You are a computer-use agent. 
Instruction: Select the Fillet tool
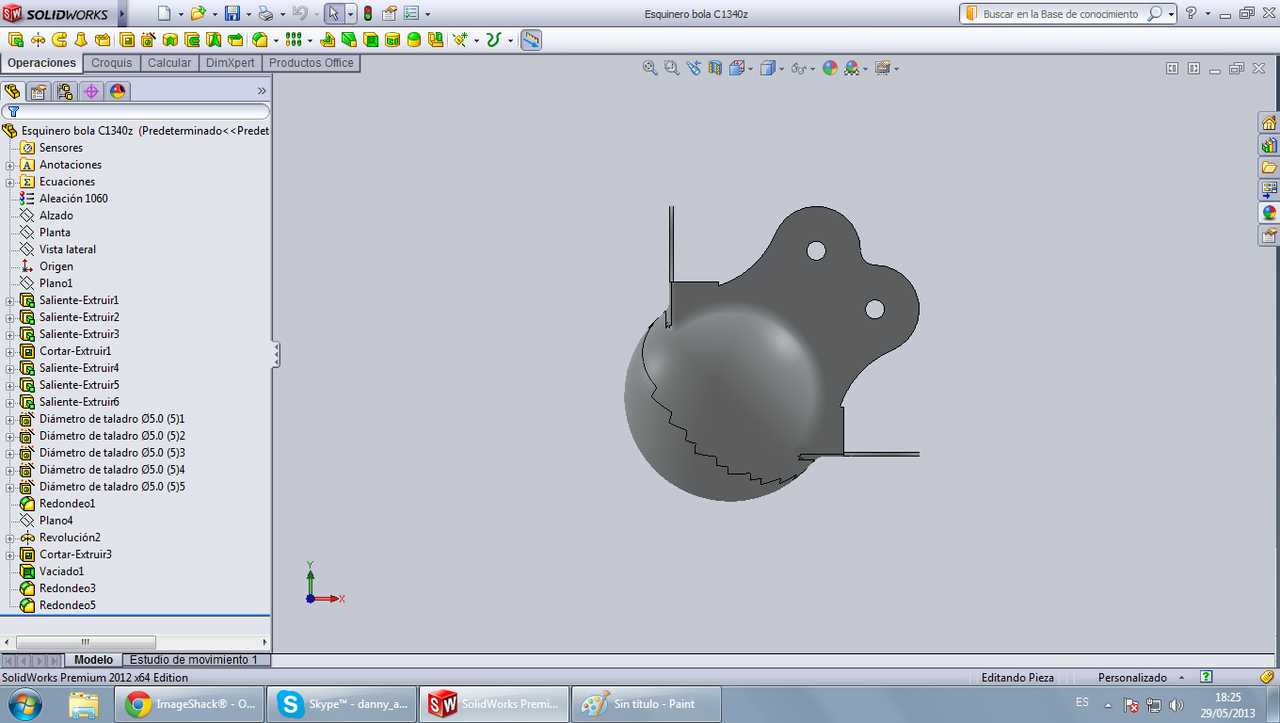(260, 40)
